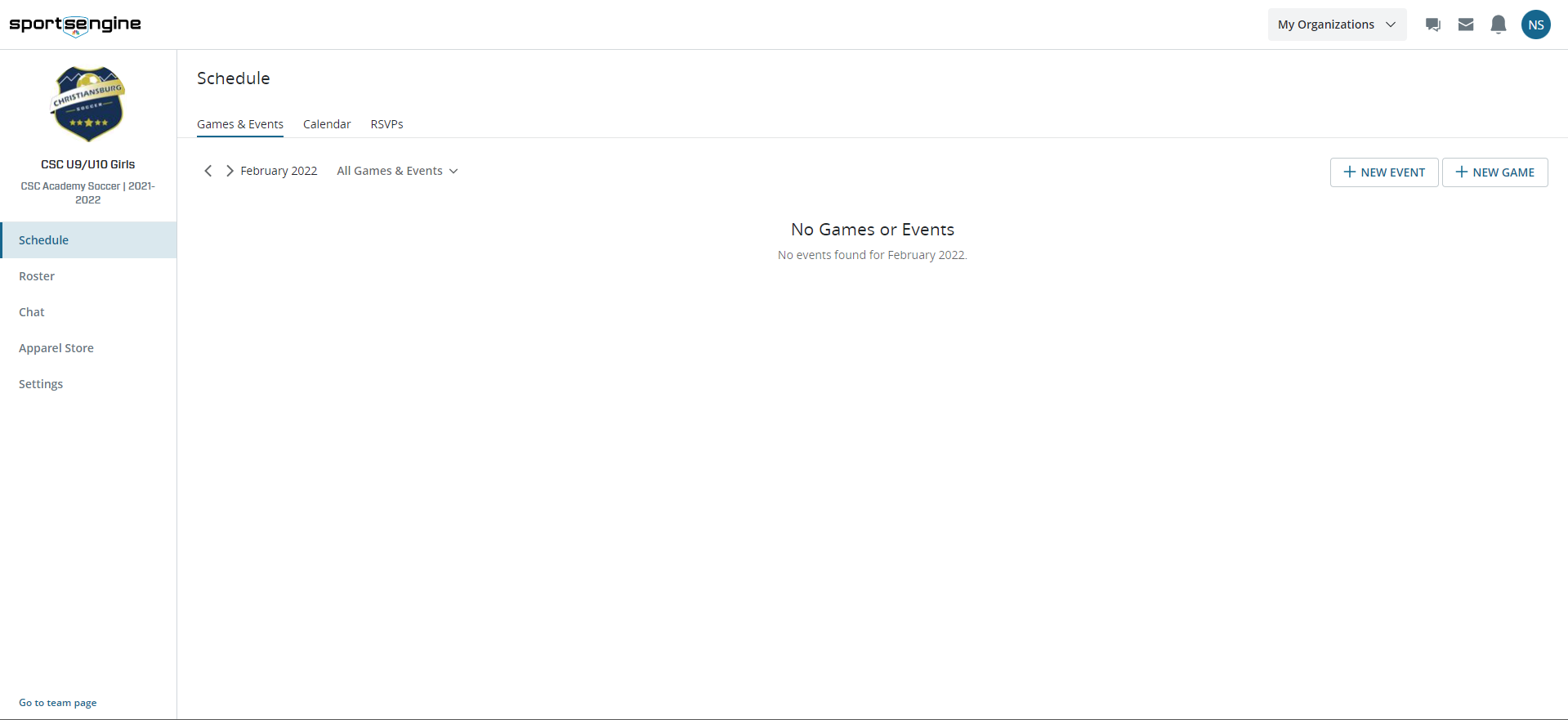Follow the Go to team page link
Image resolution: width=1568 pixels, height=720 pixels.
(x=58, y=703)
